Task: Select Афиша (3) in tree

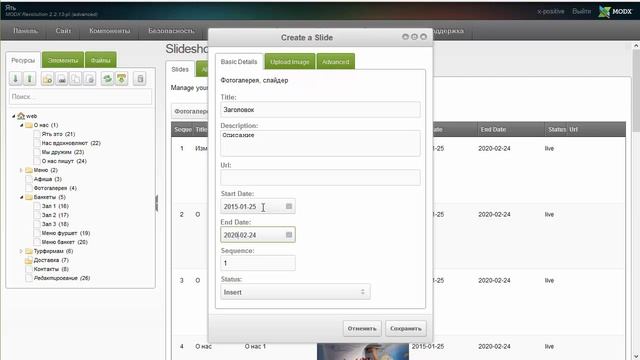Action: coord(47,179)
